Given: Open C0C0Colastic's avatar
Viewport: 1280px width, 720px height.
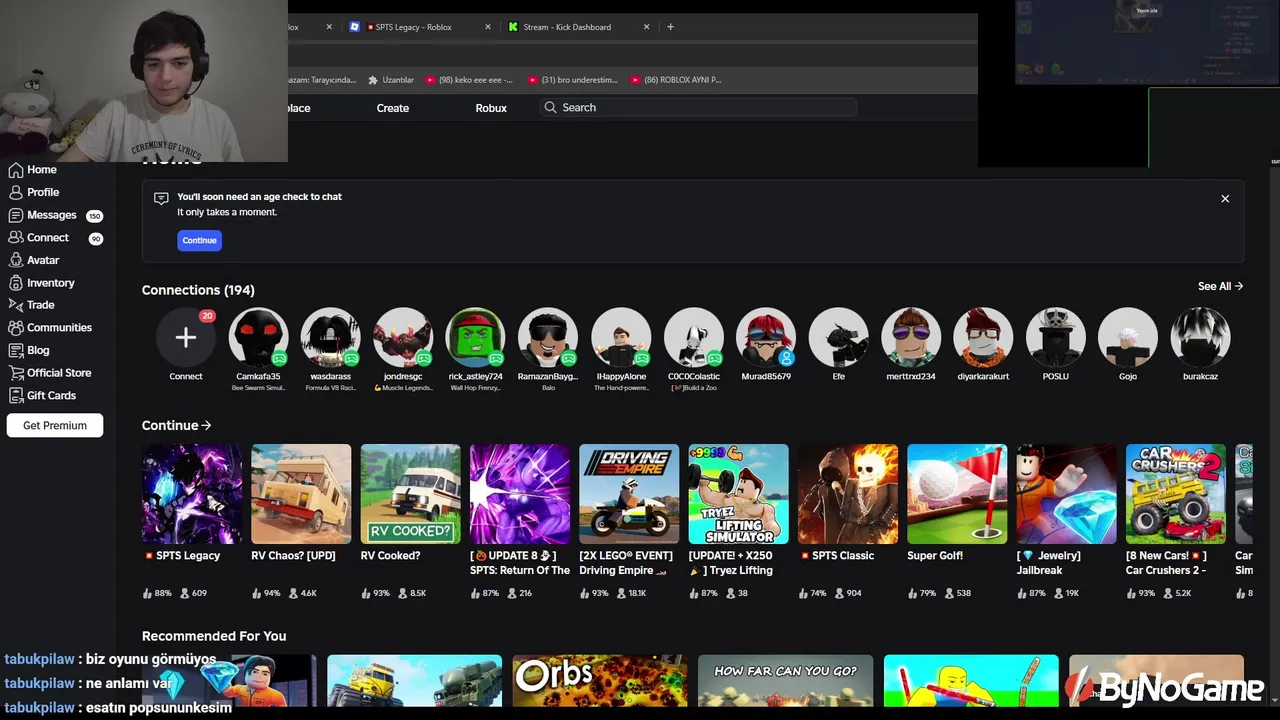Looking at the screenshot, I should click(693, 338).
